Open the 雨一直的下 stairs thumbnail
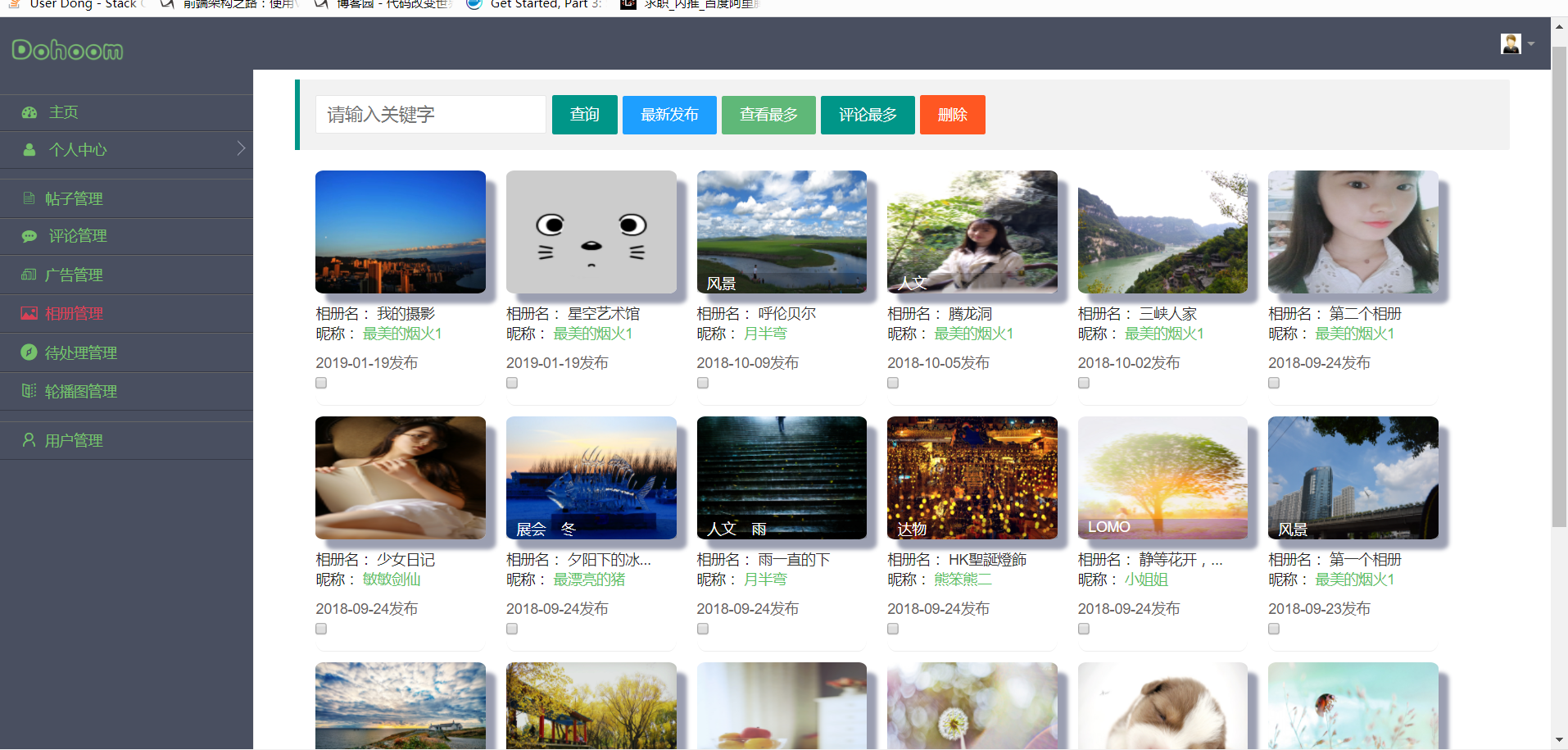This screenshot has width=1568, height=750. tap(782, 478)
